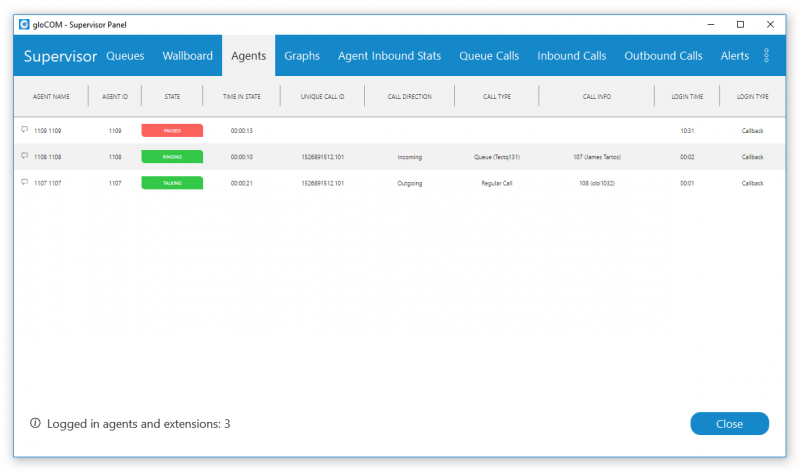
Task: Sort by Time In State column
Action: point(241,96)
